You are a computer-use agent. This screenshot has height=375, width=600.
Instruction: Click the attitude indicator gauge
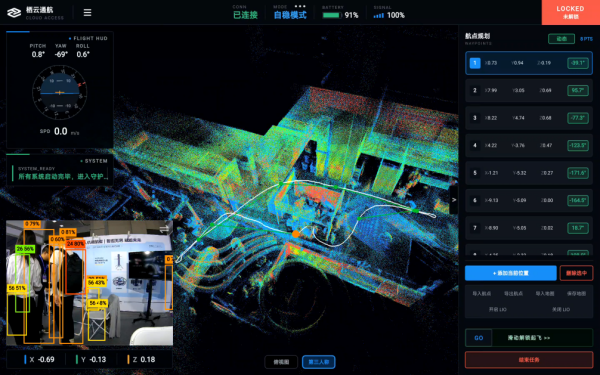(x=59, y=93)
